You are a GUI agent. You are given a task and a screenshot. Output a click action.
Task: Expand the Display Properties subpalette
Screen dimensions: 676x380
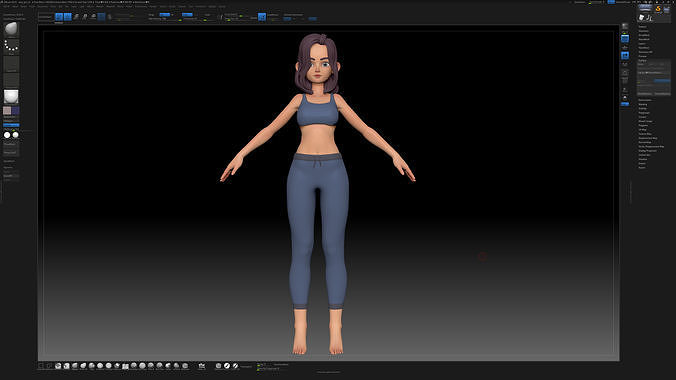coord(648,151)
